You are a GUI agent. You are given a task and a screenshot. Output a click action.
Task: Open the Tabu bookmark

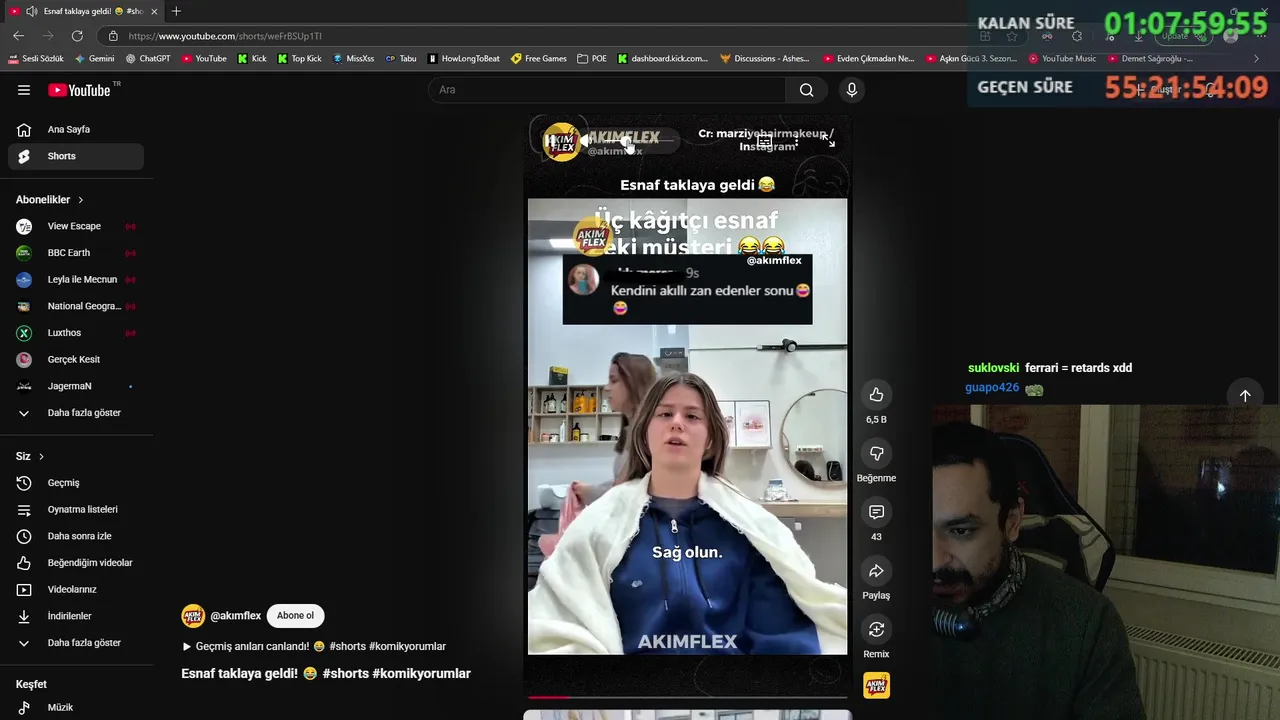tap(400, 59)
